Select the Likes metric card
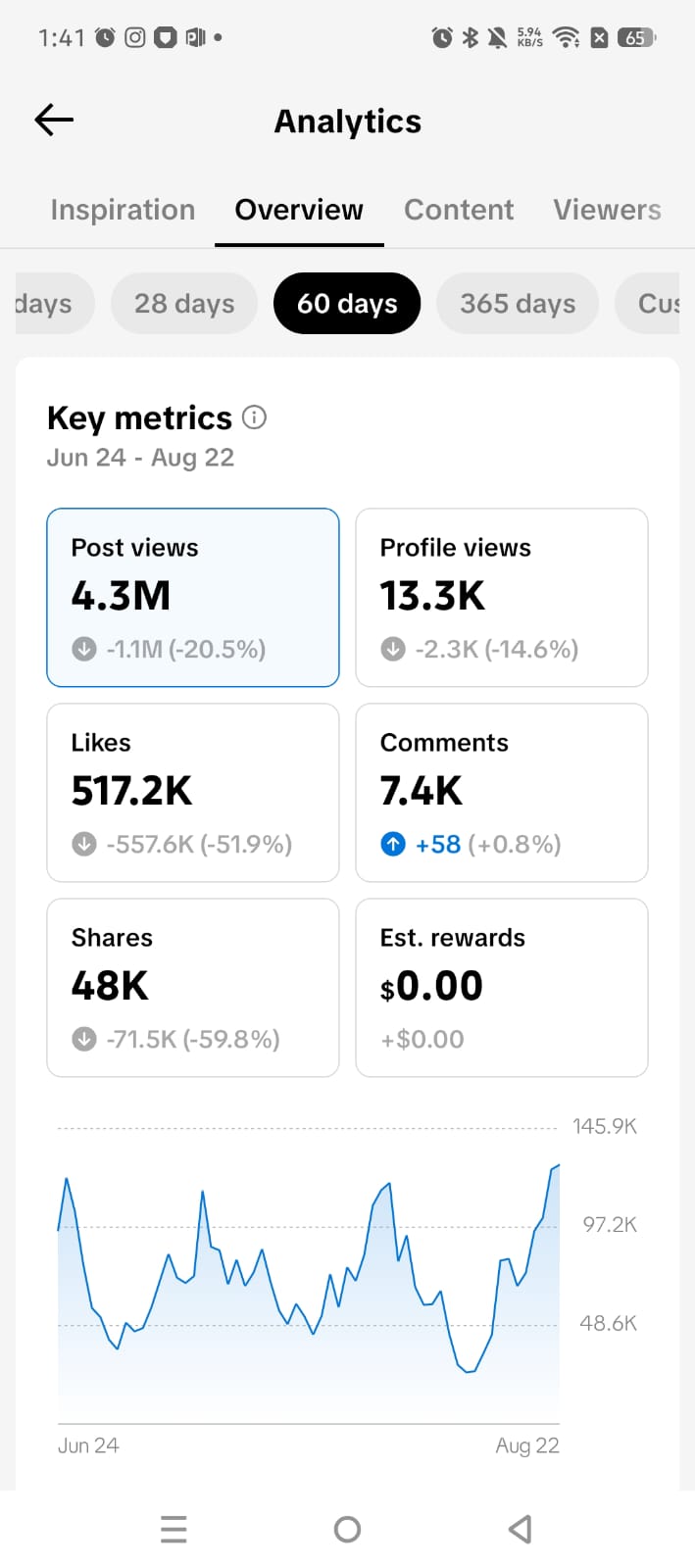The image size is (695, 1568). pyautogui.click(x=193, y=793)
